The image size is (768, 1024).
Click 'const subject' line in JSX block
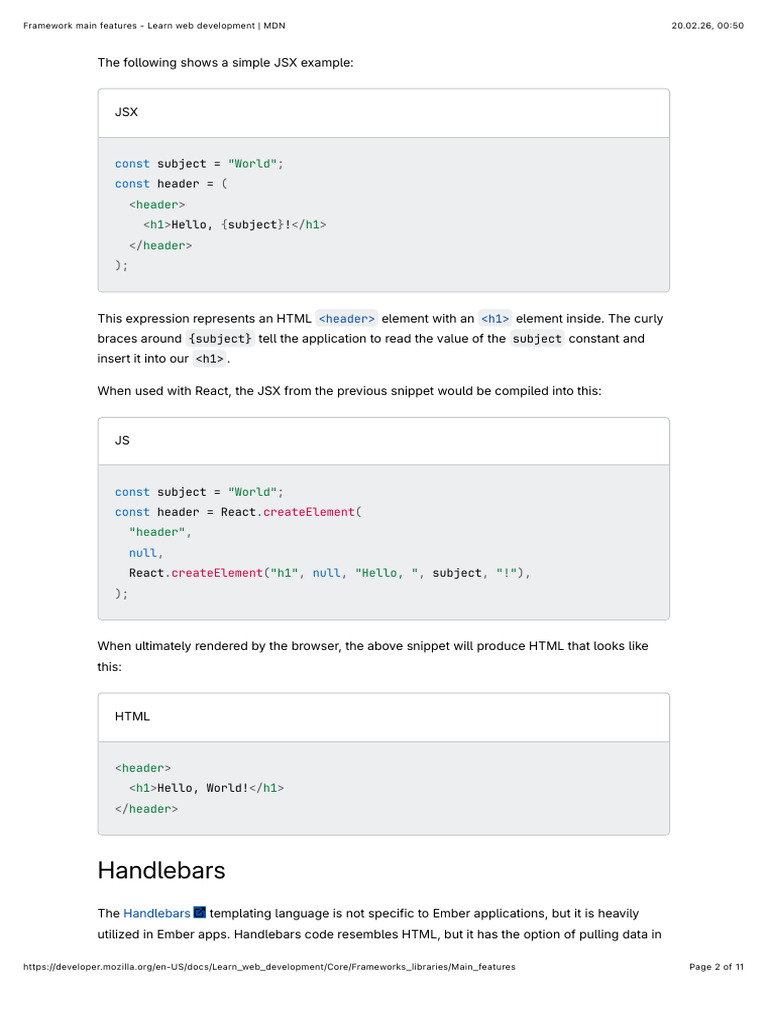[x=199, y=163]
